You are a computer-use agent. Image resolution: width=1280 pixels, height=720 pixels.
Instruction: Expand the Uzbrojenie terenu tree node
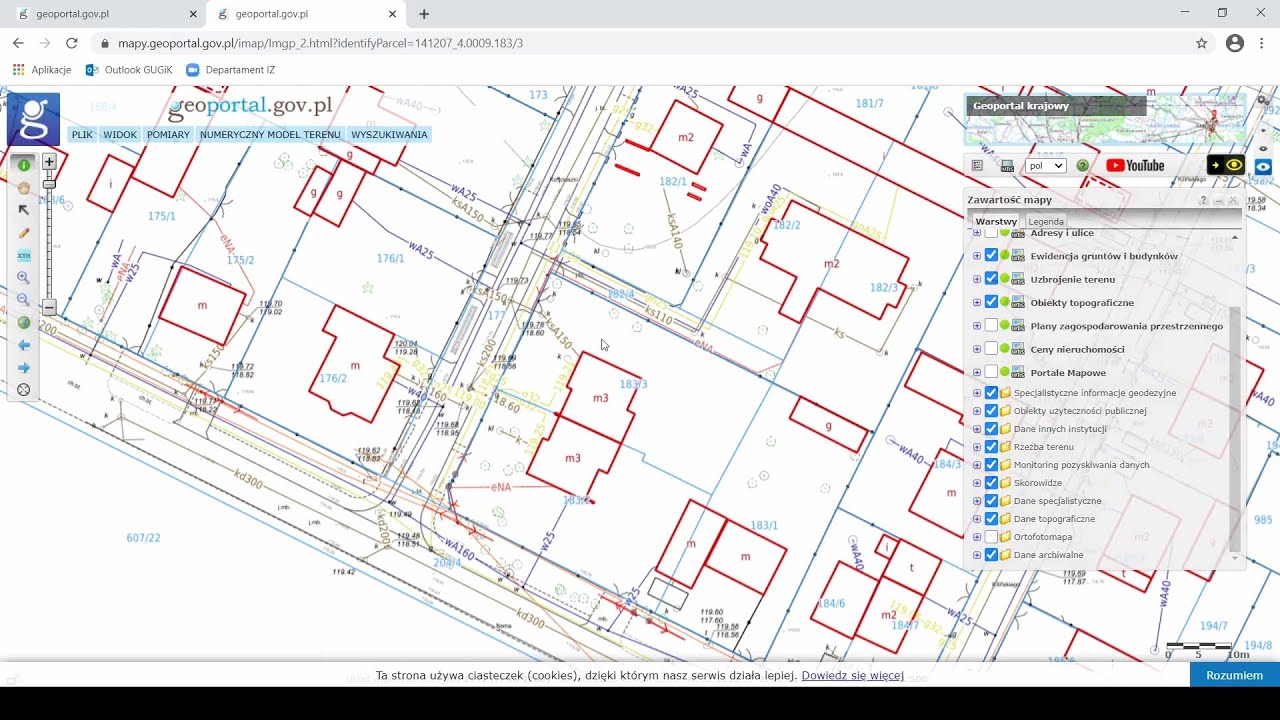click(x=977, y=279)
